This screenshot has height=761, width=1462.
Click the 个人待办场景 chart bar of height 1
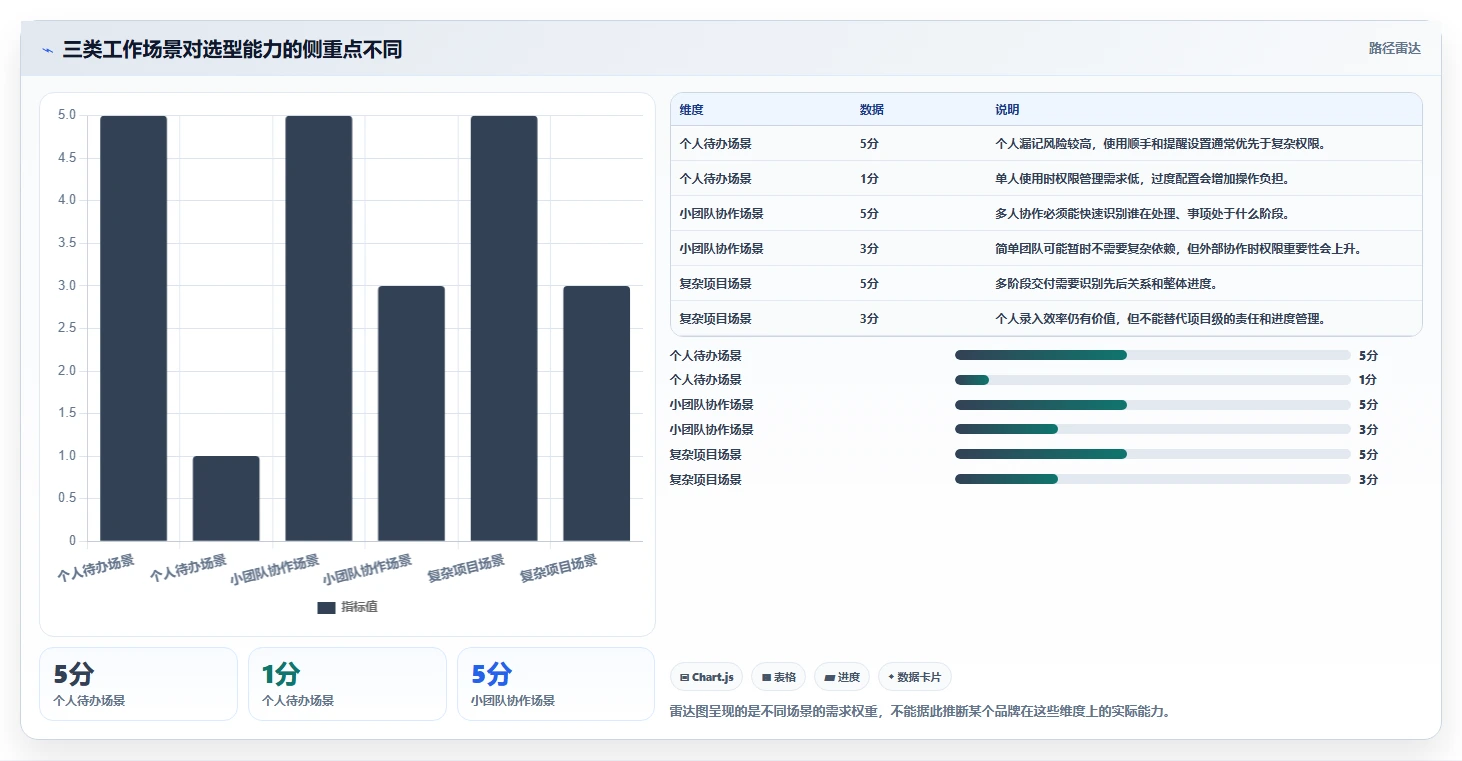pos(226,498)
